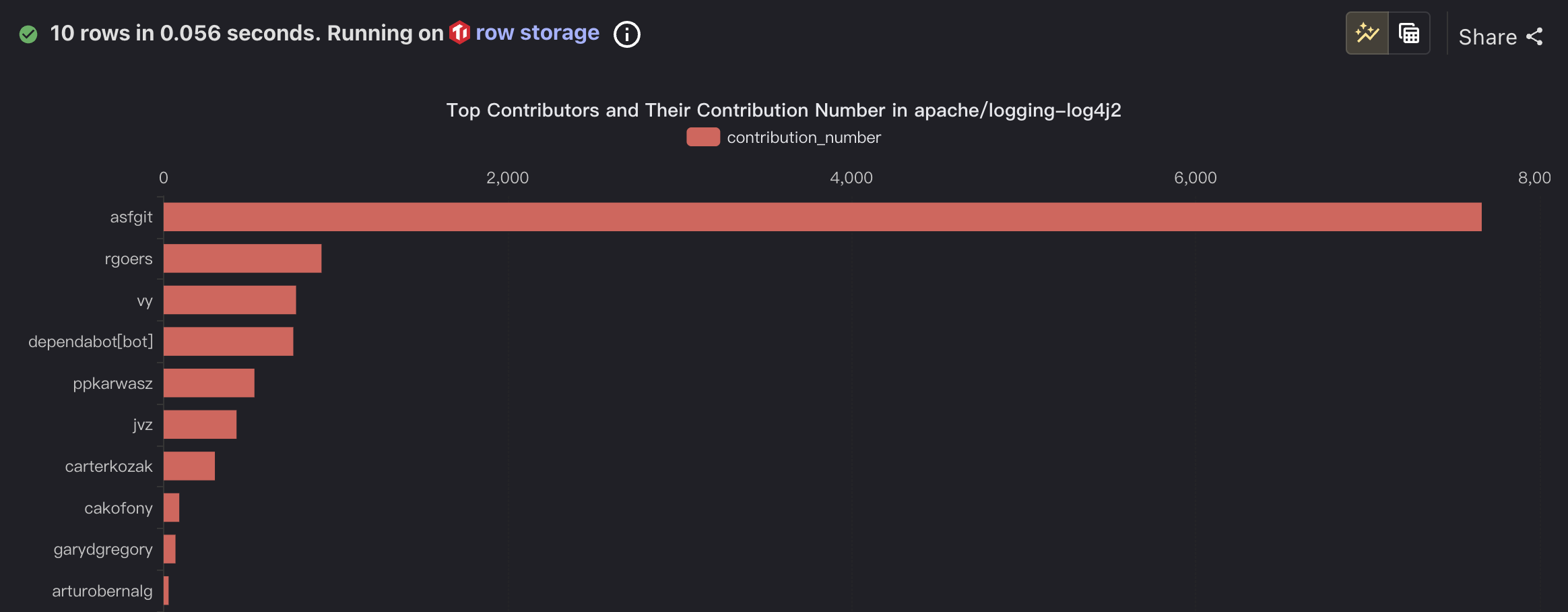
Task: Click the cakofony axis label
Action: (119, 508)
